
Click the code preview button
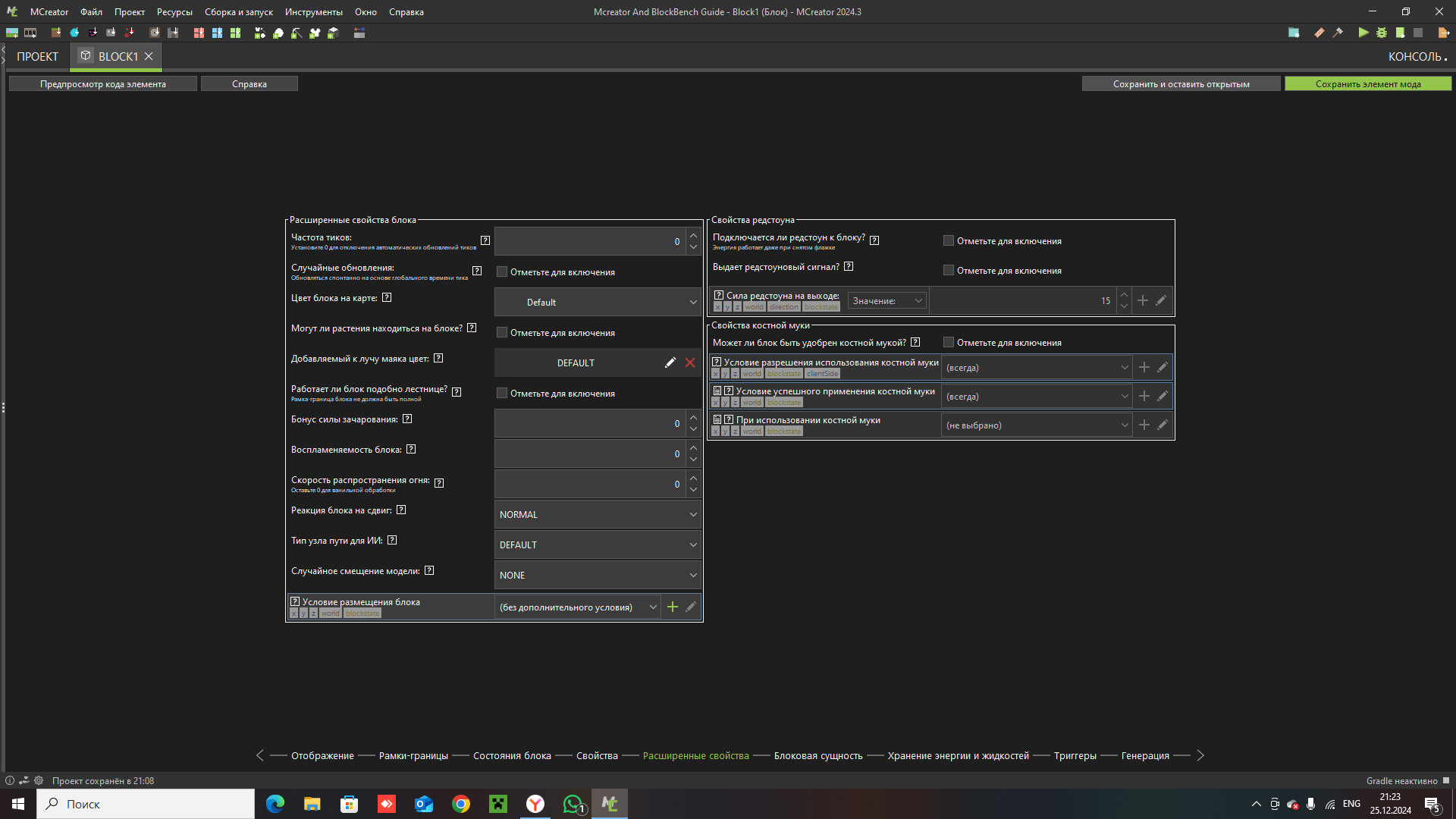[x=102, y=83]
